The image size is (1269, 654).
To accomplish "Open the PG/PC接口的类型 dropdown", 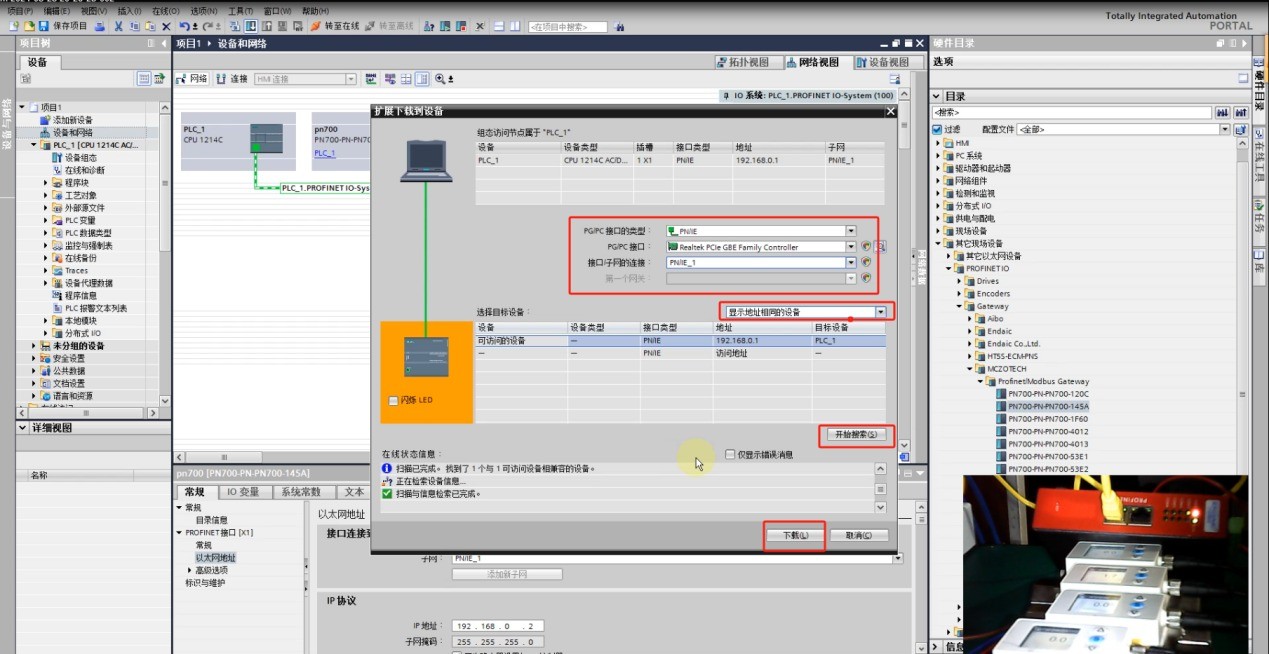I will click(x=851, y=231).
